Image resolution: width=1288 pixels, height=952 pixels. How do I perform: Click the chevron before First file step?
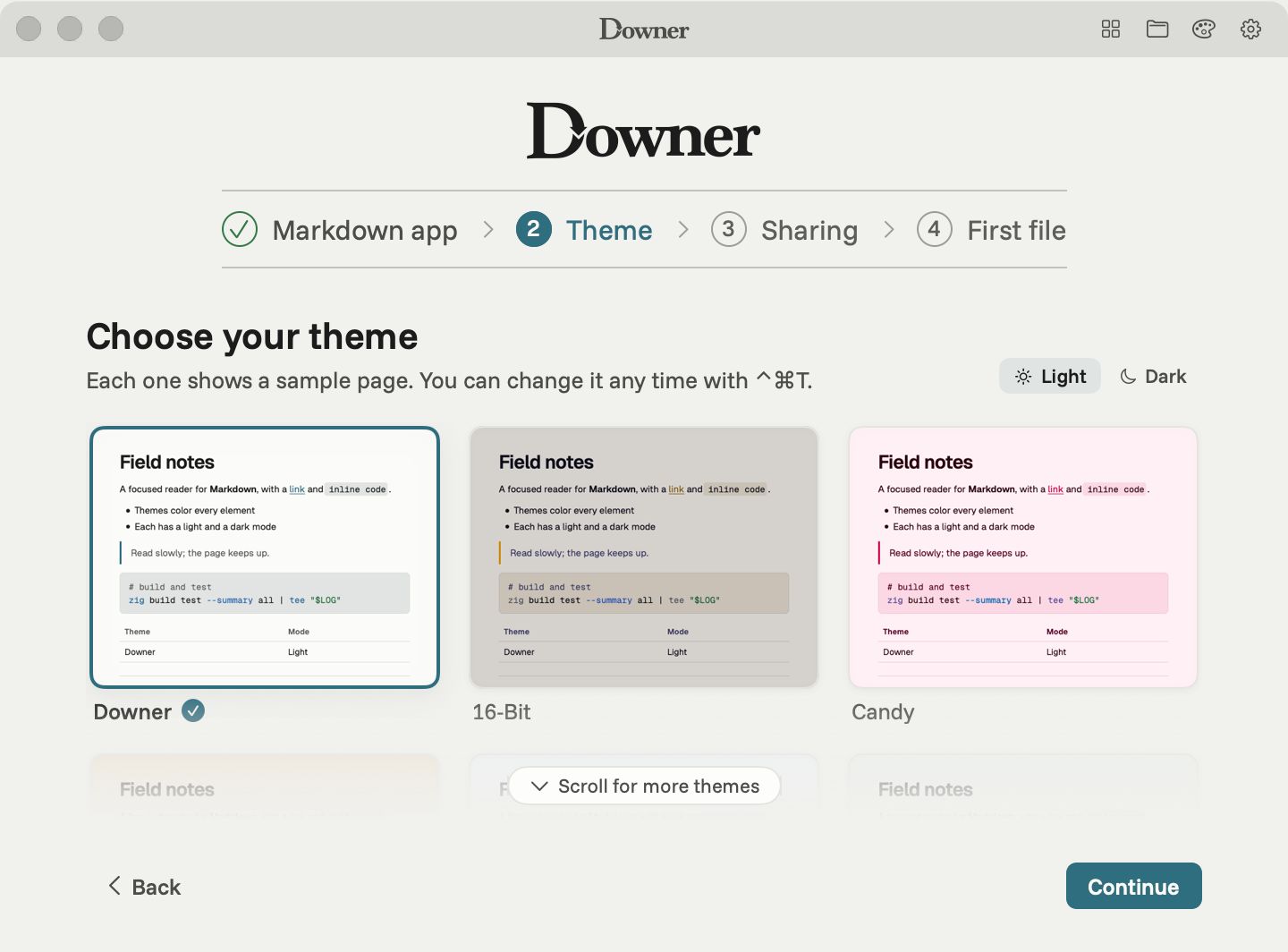point(889,230)
